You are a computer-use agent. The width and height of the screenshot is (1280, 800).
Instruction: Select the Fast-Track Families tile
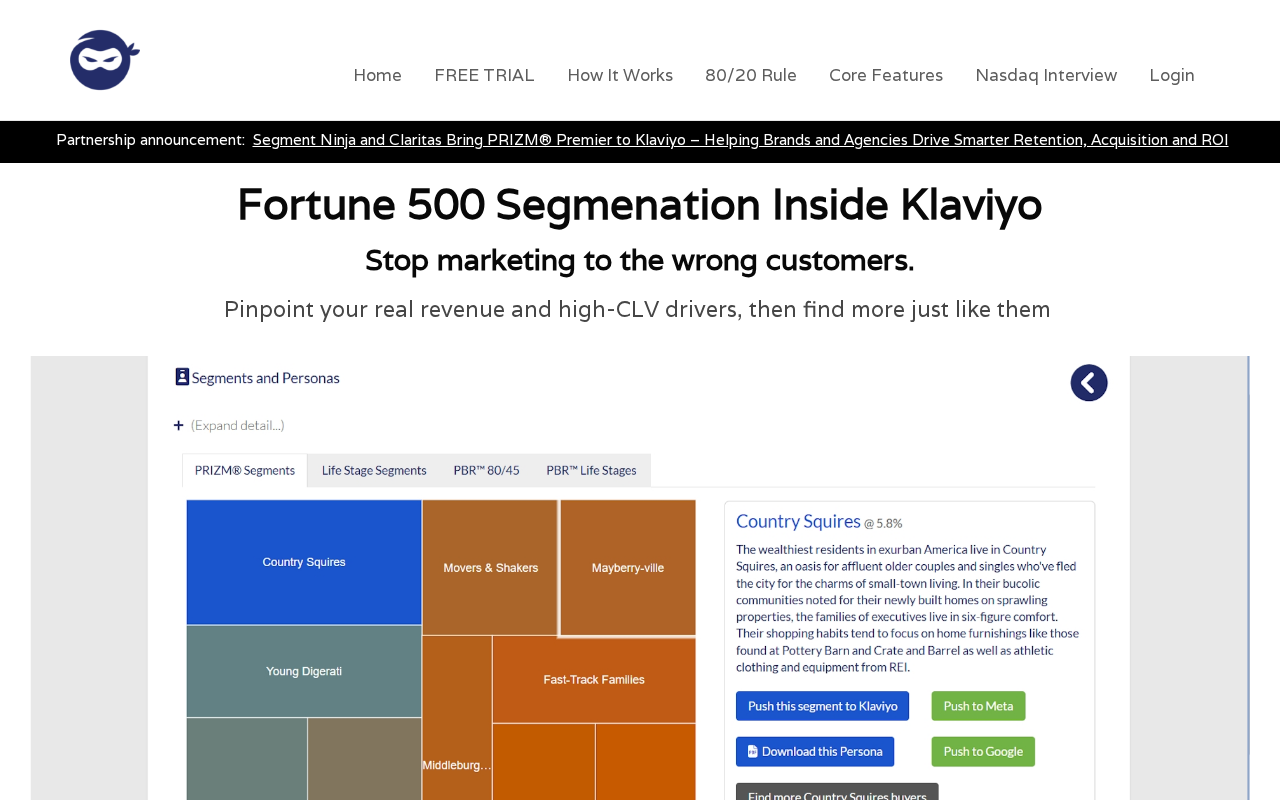(x=594, y=680)
